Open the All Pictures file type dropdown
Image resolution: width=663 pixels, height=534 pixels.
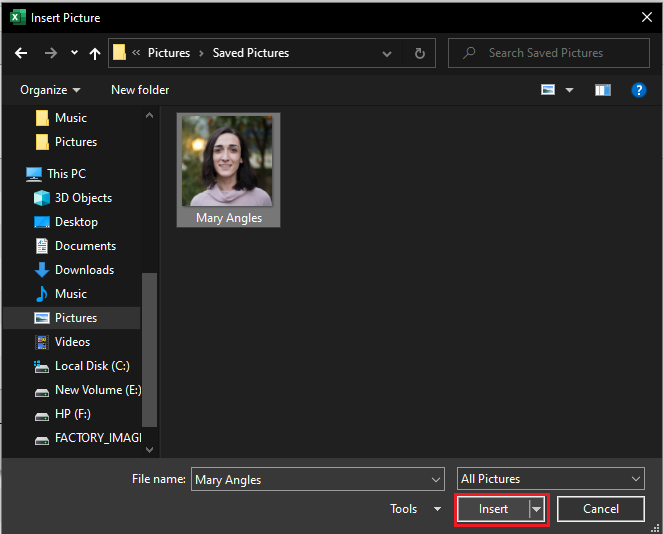(x=551, y=479)
